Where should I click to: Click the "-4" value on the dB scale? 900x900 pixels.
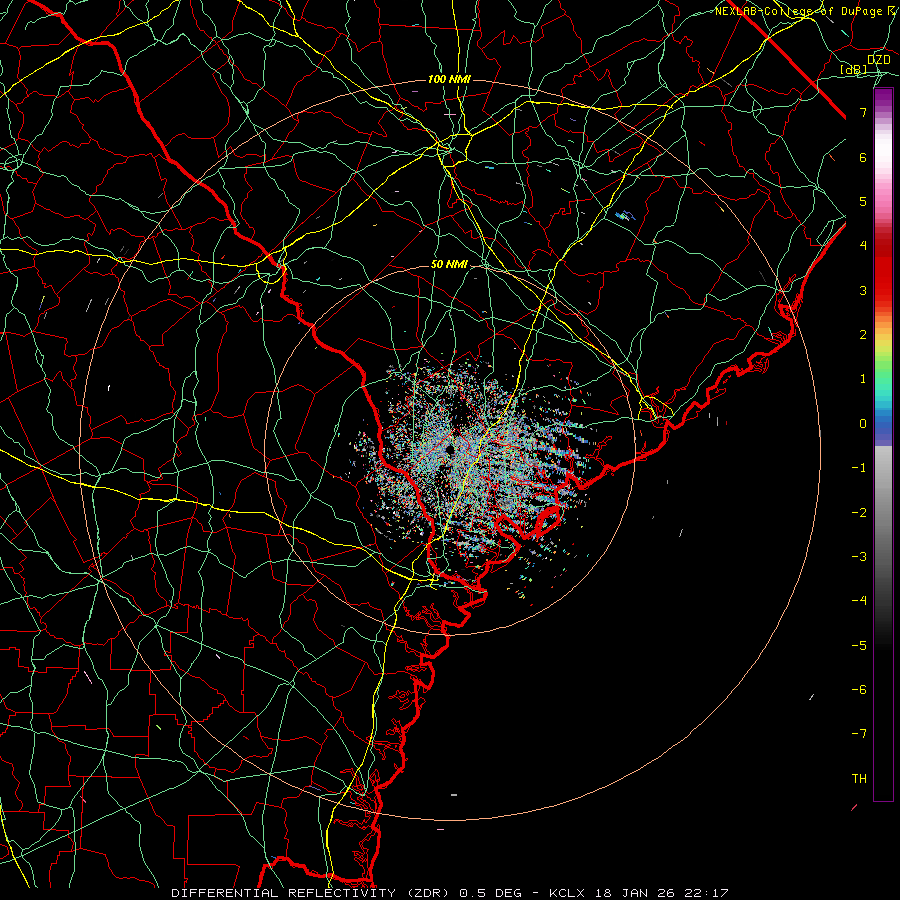pyautogui.click(x=859, y=601)
